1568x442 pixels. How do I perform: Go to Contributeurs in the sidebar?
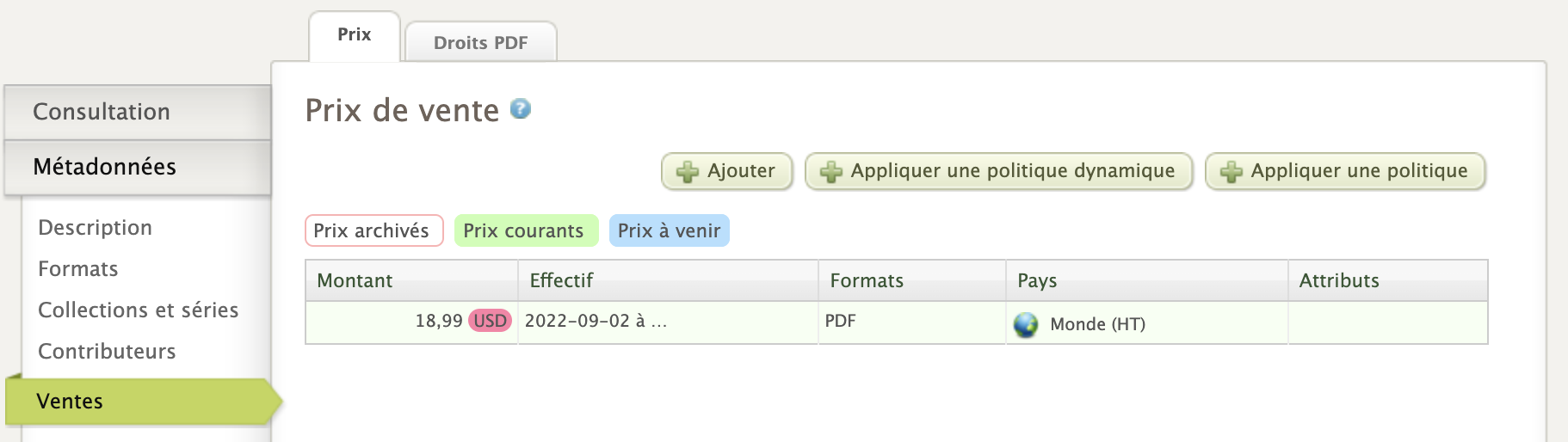click(x=107, y=352)
